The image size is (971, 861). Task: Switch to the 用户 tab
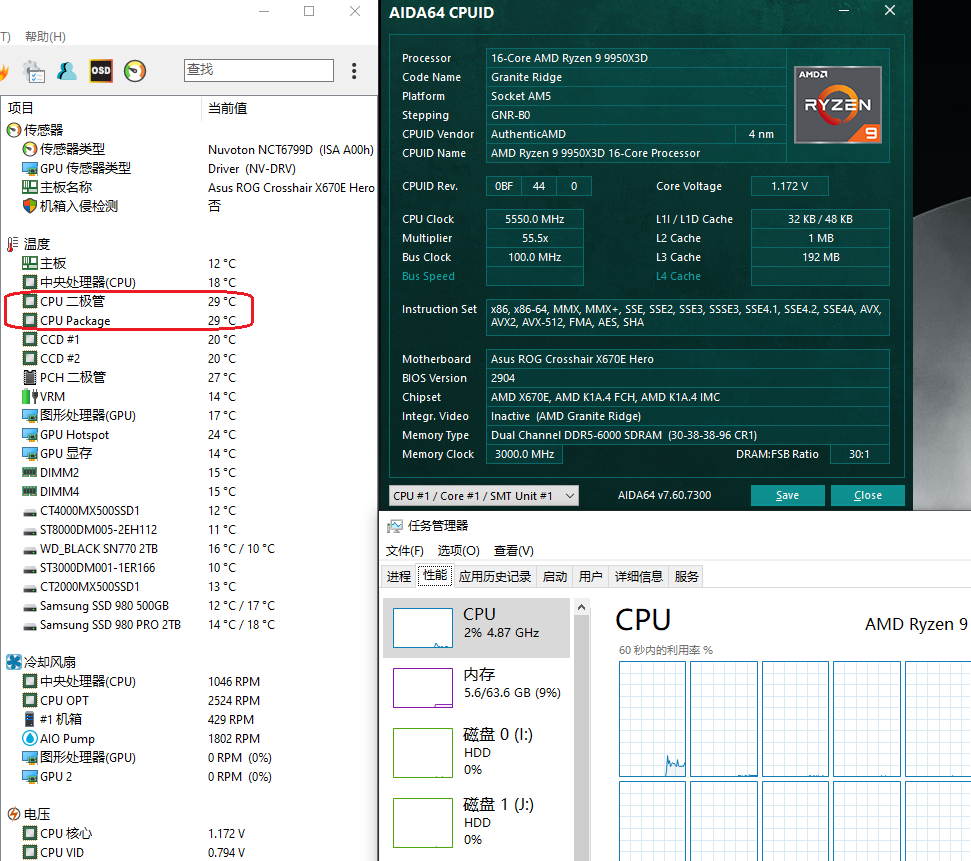pyautogui.click(x=590, y=577)
